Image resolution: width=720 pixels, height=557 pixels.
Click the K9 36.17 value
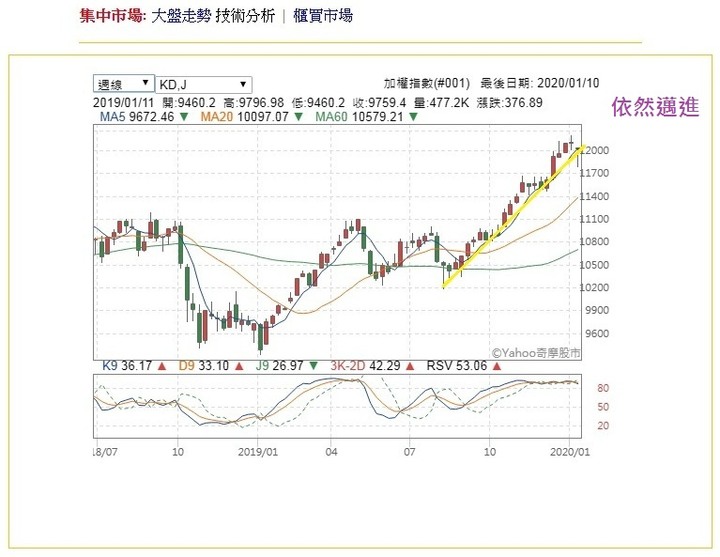127,366
